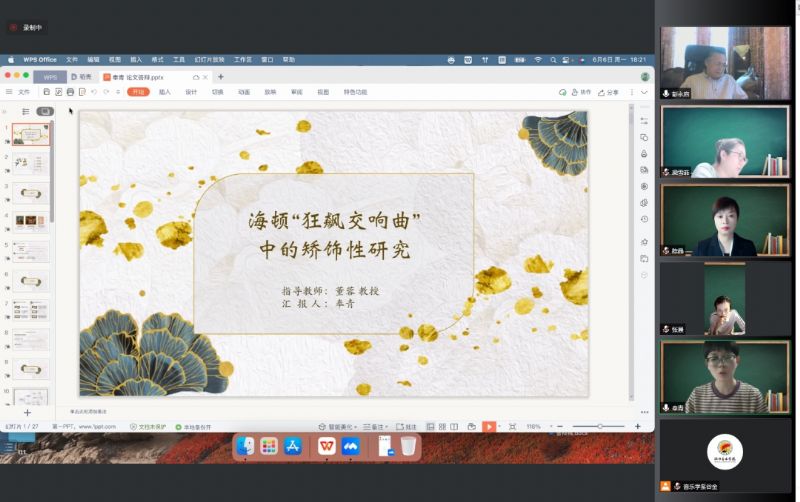Switch to outline list view toggle
800x502 pixels.
click(26, 111)
